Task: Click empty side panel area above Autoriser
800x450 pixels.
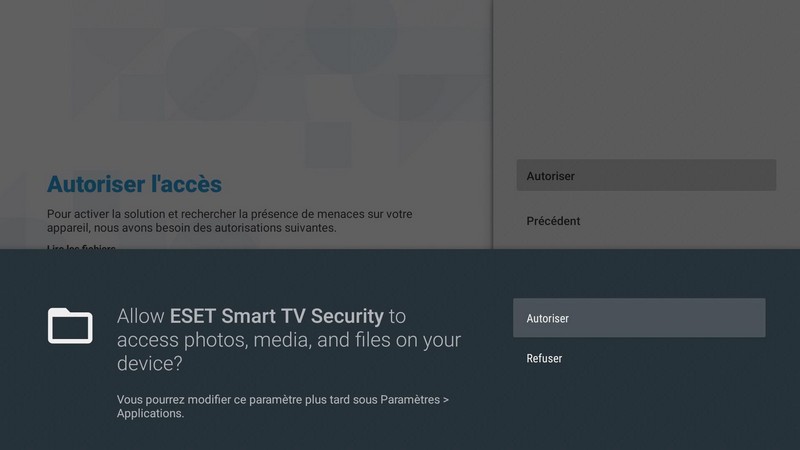Action: [x=646, y=80]
